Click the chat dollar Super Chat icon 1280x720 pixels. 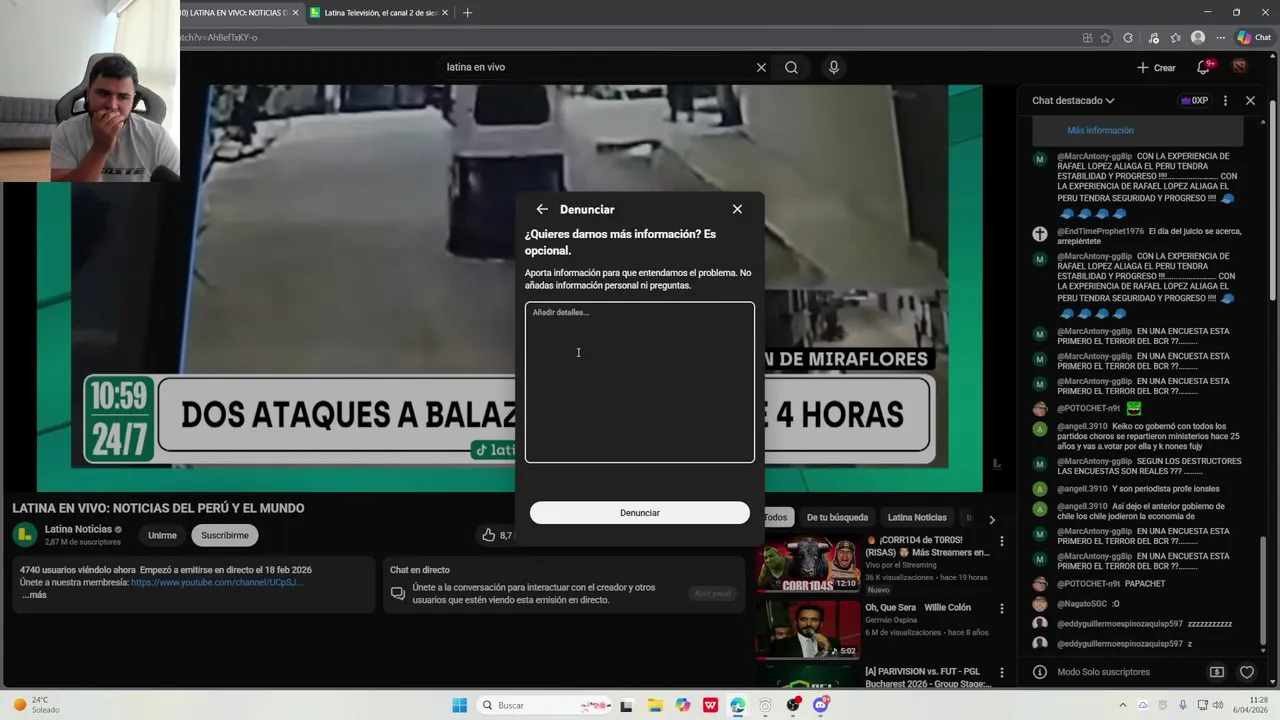pos(1217,672)
